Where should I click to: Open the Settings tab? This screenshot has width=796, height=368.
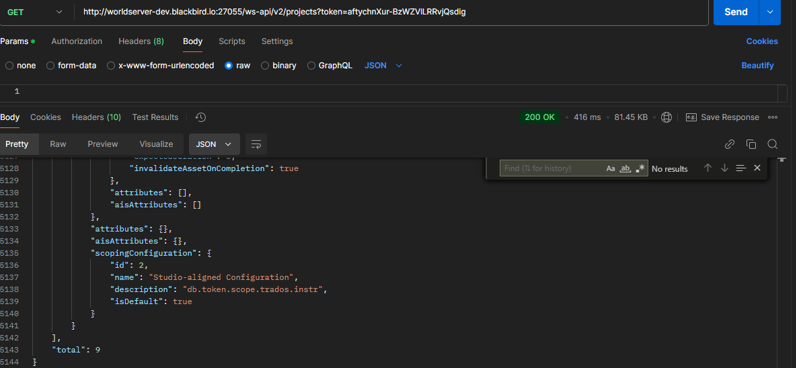[277, 41]
